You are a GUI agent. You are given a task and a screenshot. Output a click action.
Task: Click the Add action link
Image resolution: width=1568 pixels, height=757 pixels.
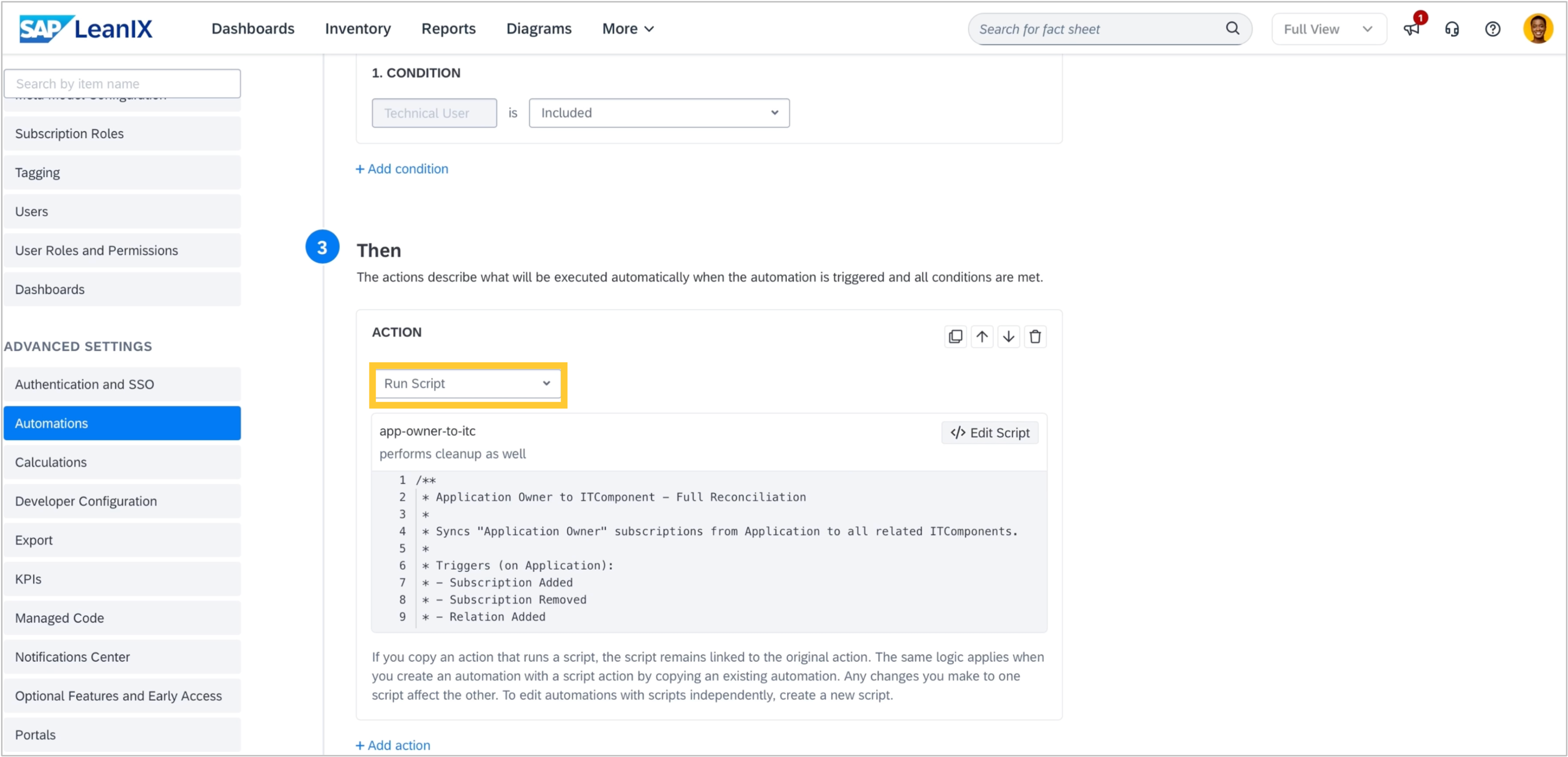(x=393, y=746)
